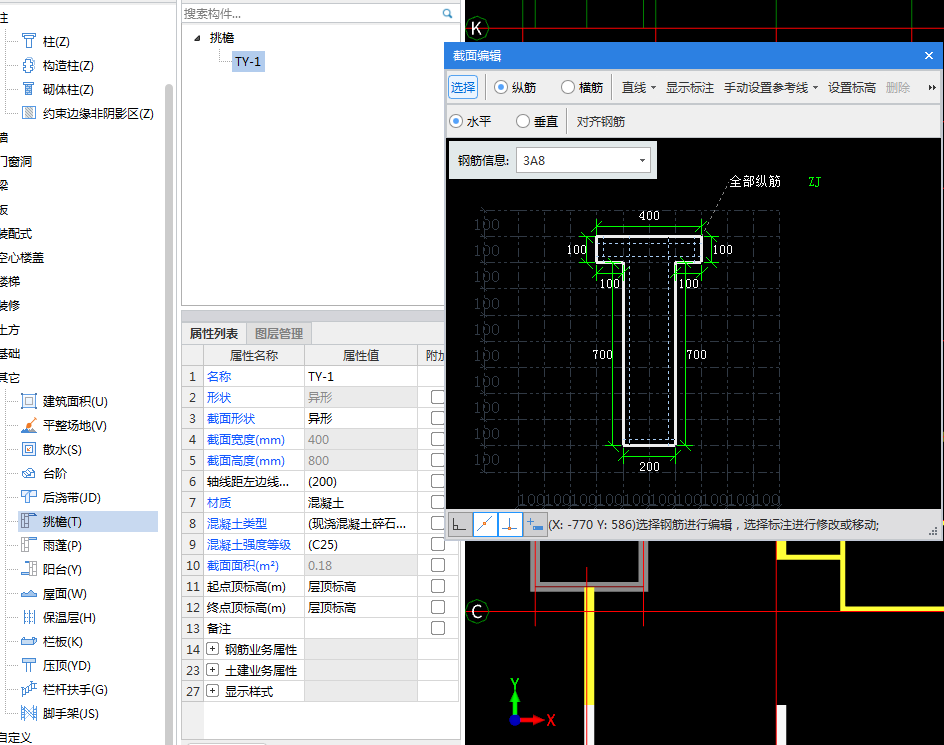Select the 台阶 icon
The height and width of the screenshot is (745, 944).
(28, 473)
